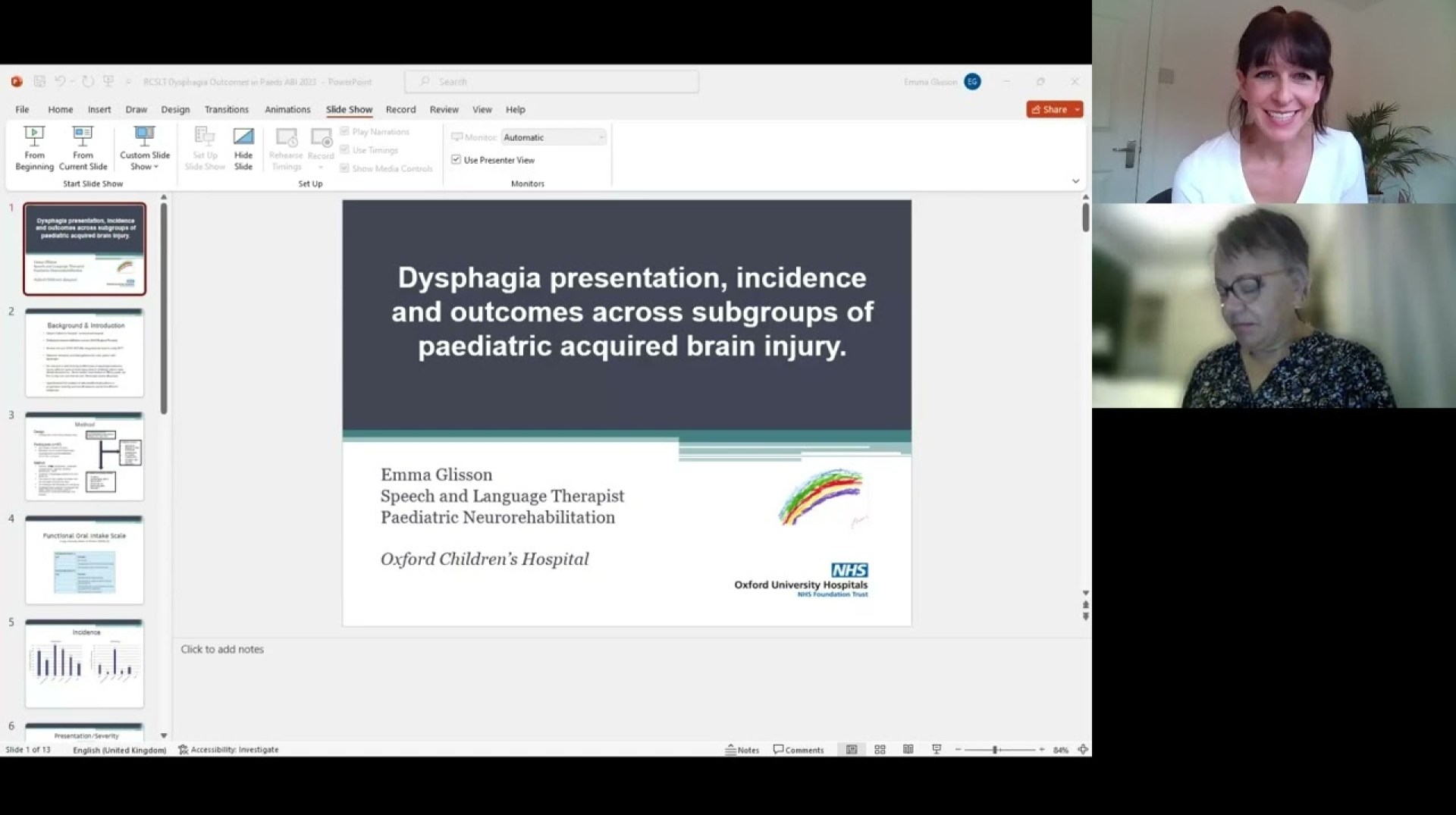This screenshot has height=815, width=1456.
Task: Open Set Up Slide Show dialog
Action: point(205,149)
